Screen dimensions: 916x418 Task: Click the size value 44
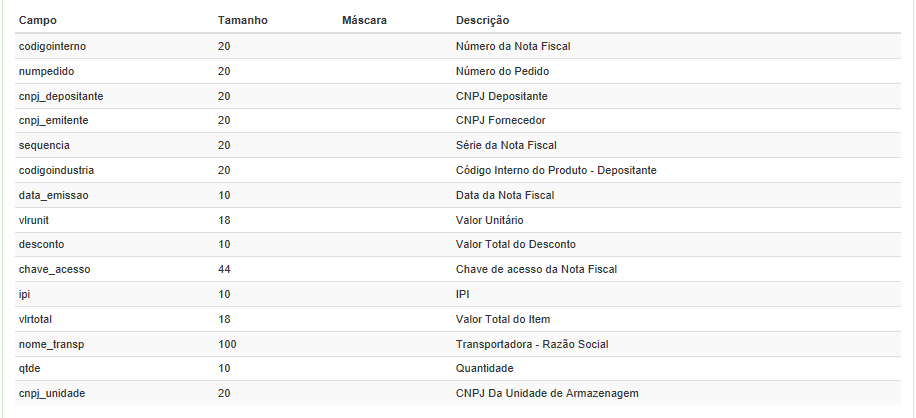224,269
